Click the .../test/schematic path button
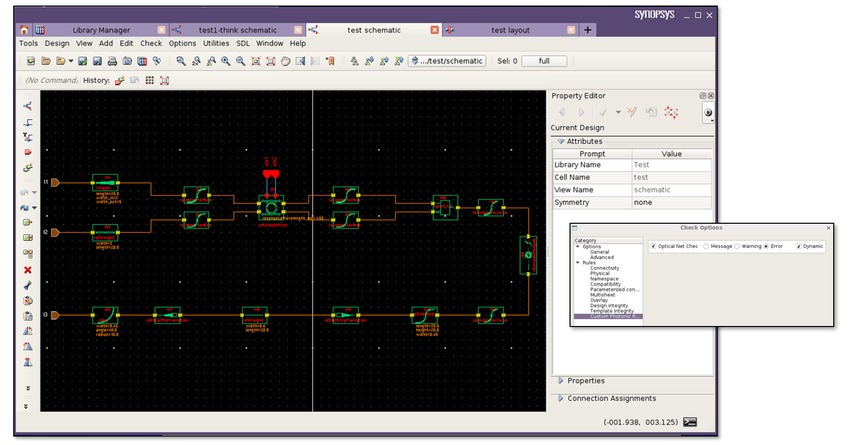850x445 pixels. (x=447, y=61)
